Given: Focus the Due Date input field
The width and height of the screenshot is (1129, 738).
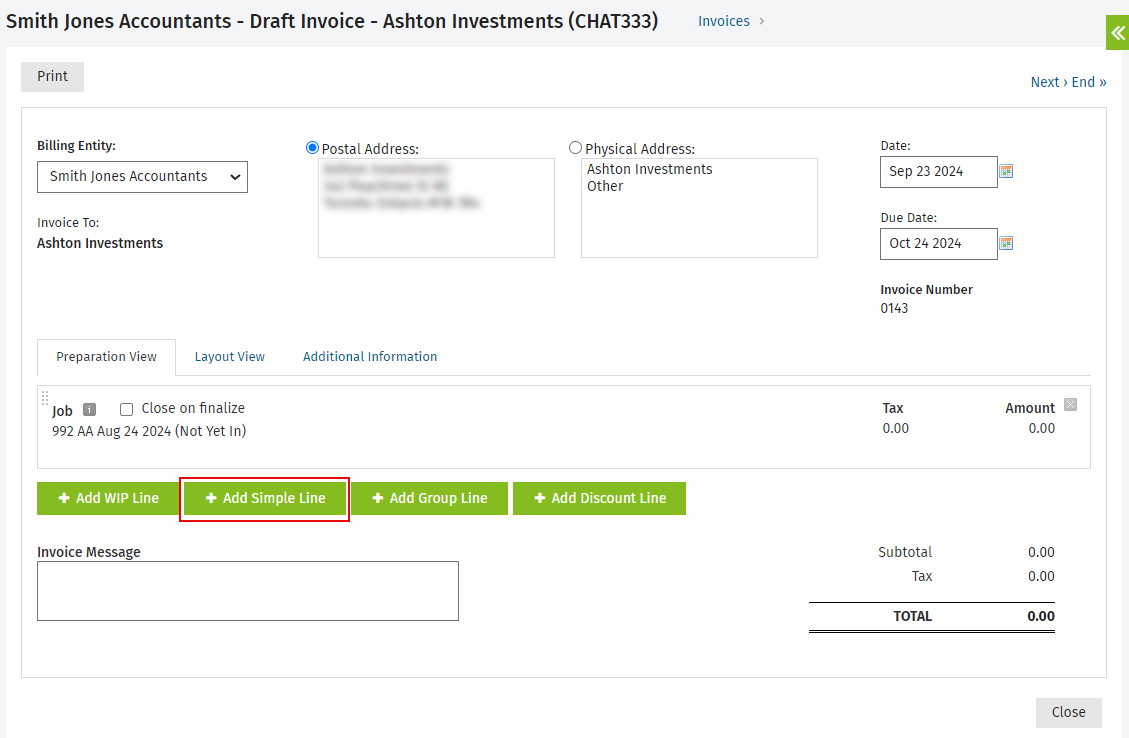Looking at the screenshot, I should pyautogui.click(x=939, y=244).
